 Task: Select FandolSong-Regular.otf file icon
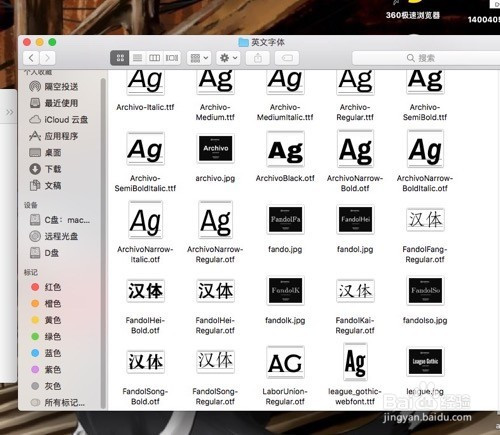(215, 362)
